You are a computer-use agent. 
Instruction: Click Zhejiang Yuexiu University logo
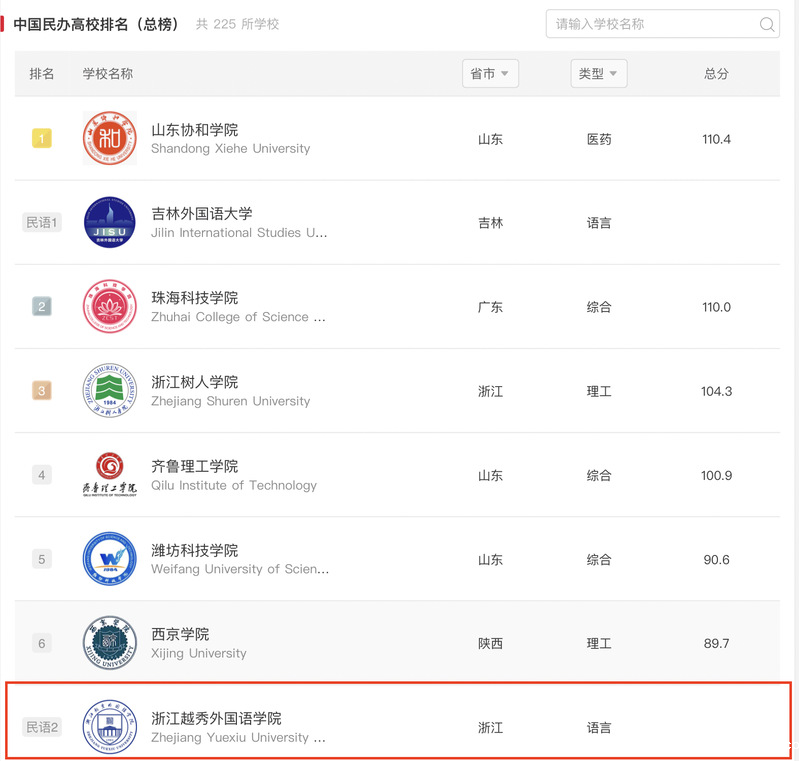click(109, 727)
